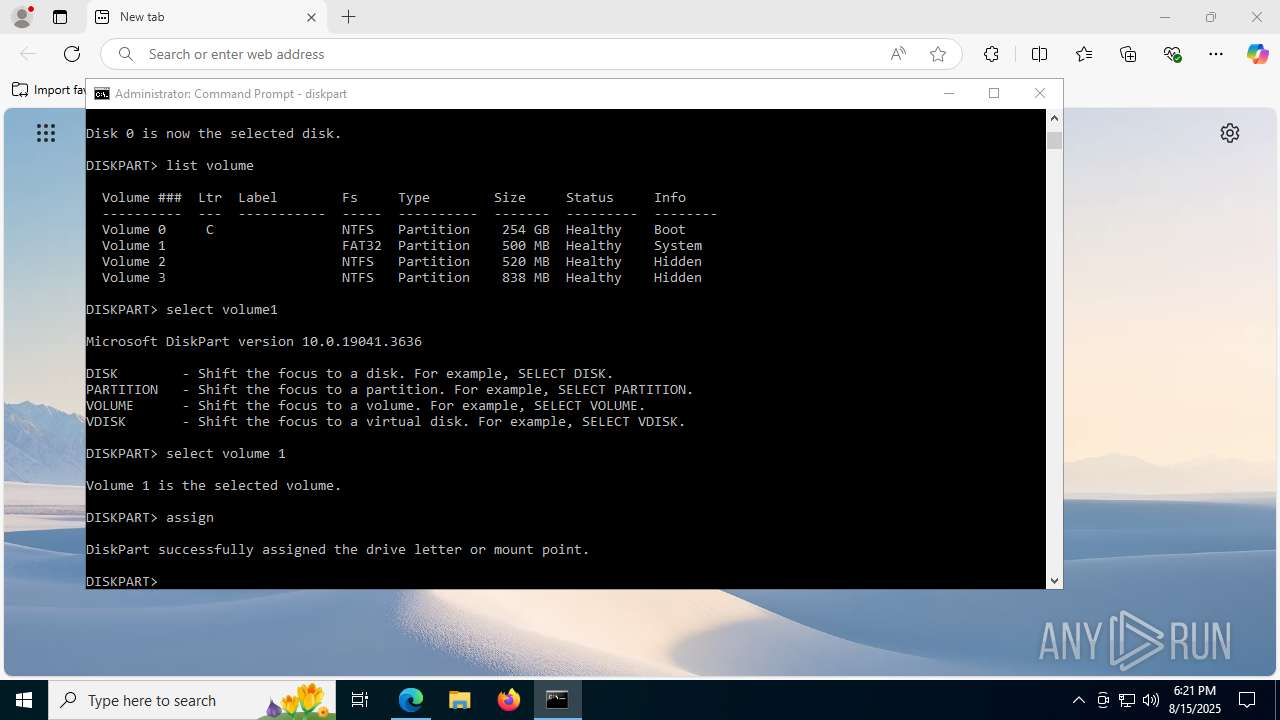The width and height of the screenshot is (1280, 720).
Task: Click Command Prompt title bar icon
Action: (102, 93)
